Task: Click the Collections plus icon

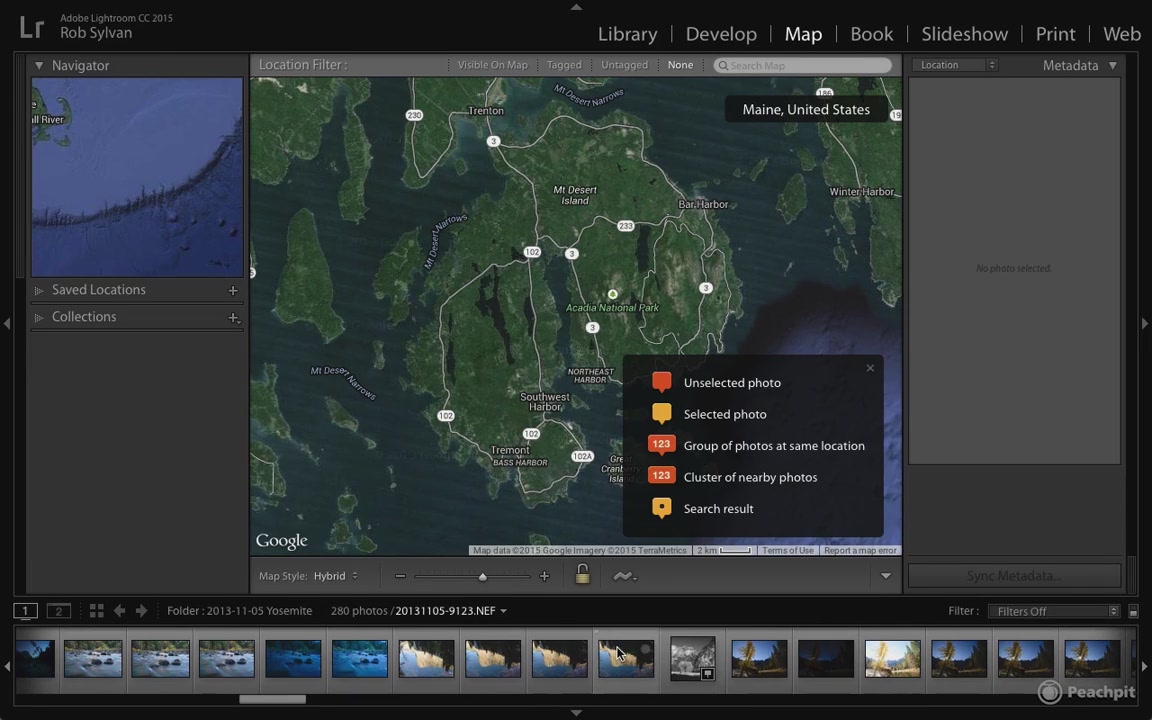Action: [x=233, y=317]
